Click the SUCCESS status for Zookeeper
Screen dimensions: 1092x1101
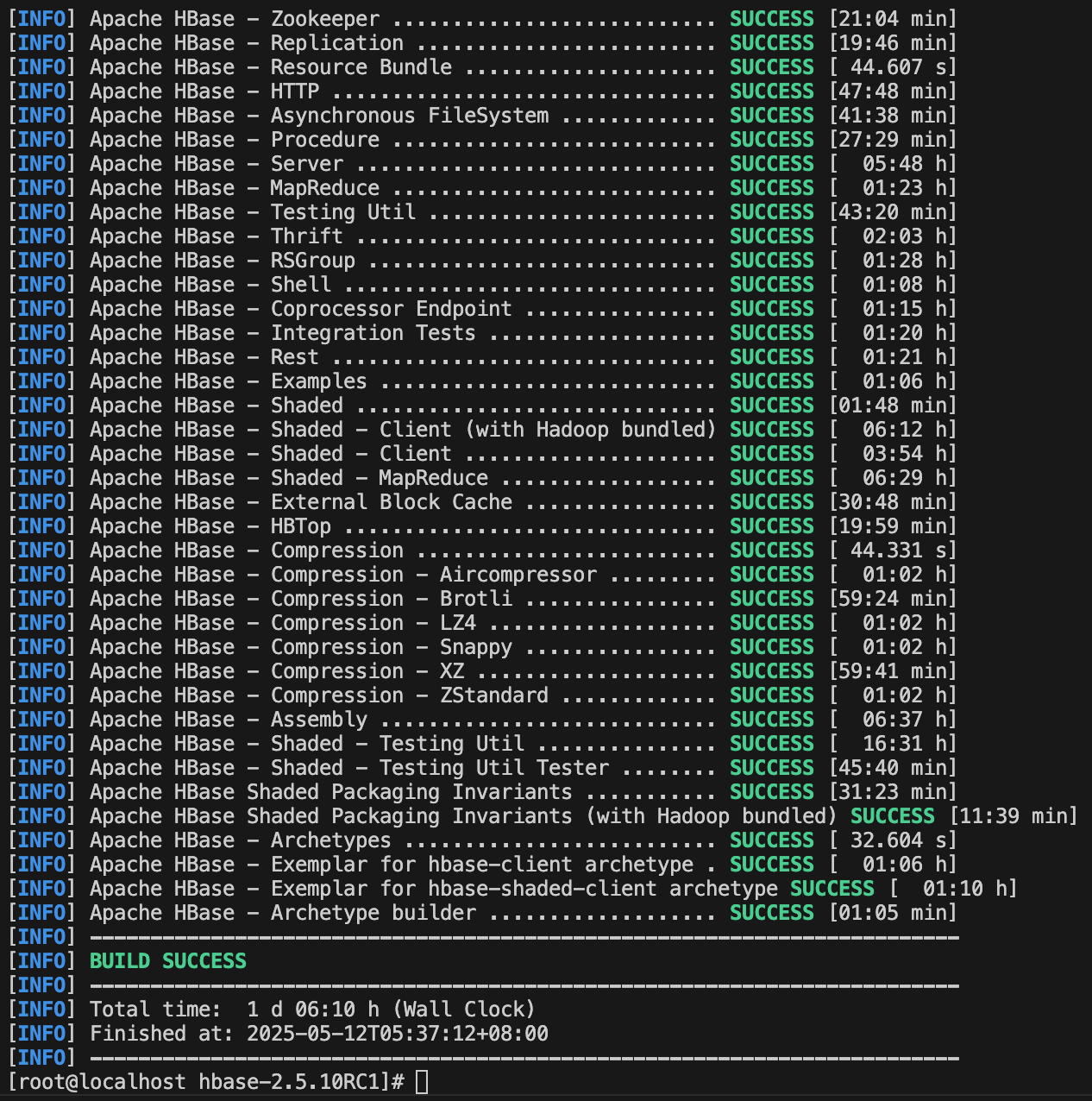point(771,19)
